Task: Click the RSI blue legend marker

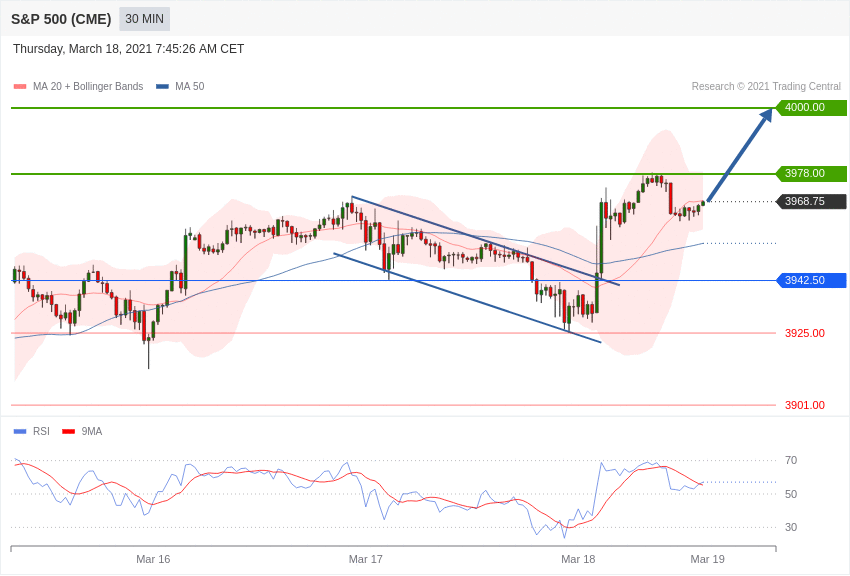Action: click(20, 432)
